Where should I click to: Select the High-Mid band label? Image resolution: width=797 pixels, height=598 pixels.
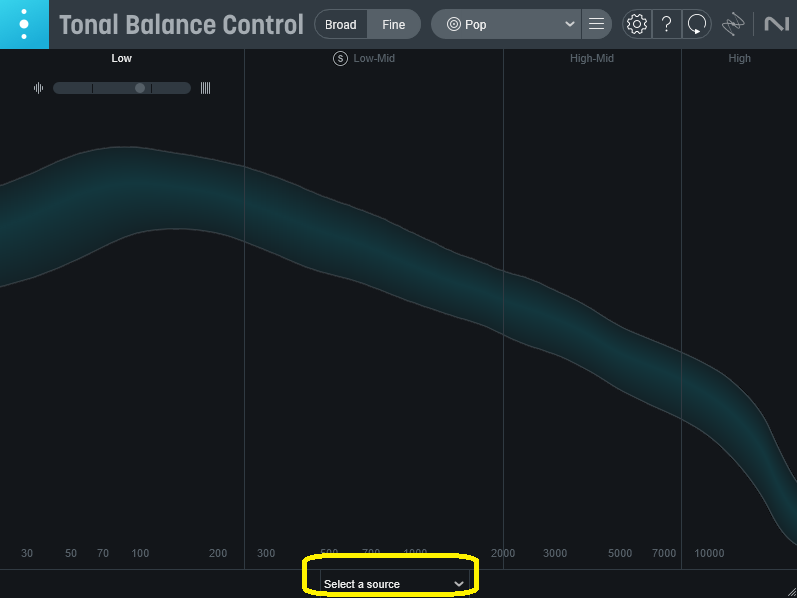pyautogui.click(x=592, y=58)
